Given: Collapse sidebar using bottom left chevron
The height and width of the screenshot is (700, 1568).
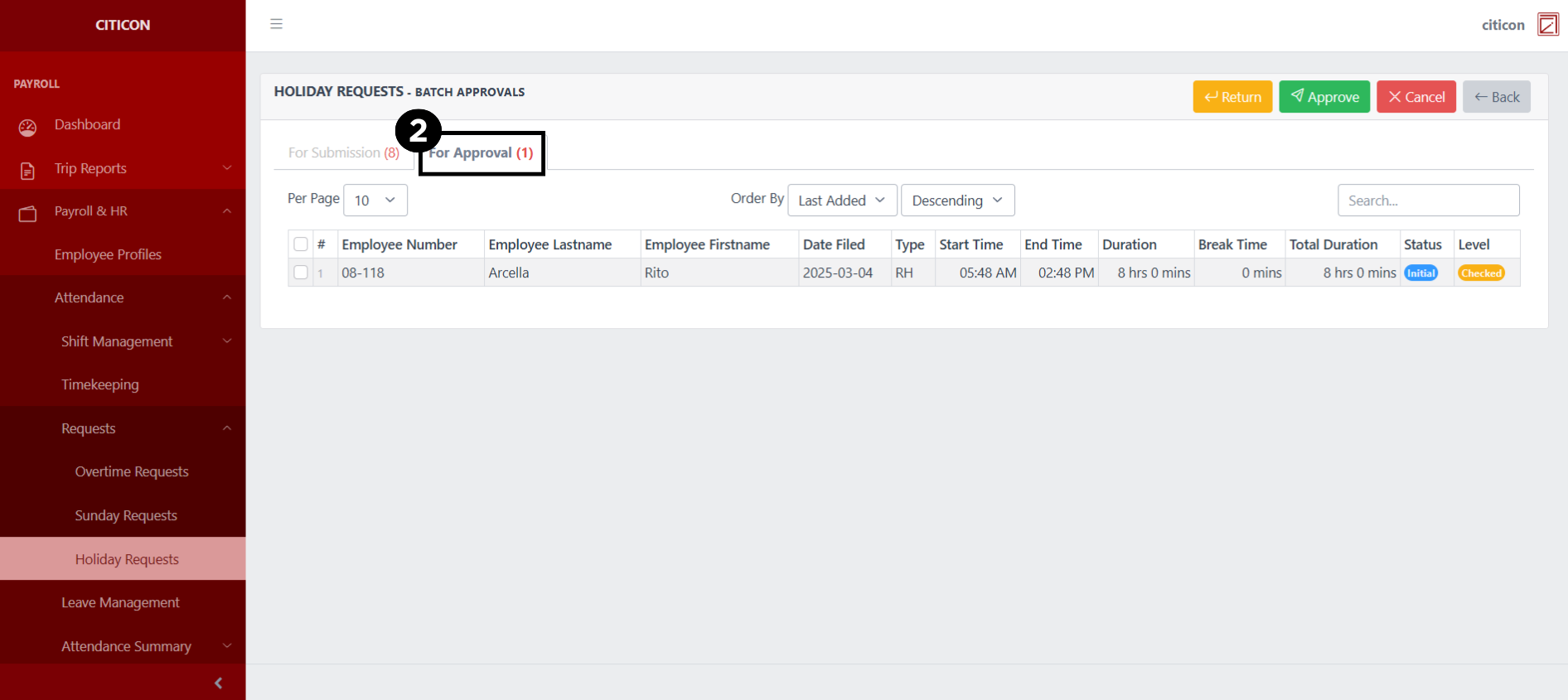Looking at the screenshot, I should (x=218, y=683).
